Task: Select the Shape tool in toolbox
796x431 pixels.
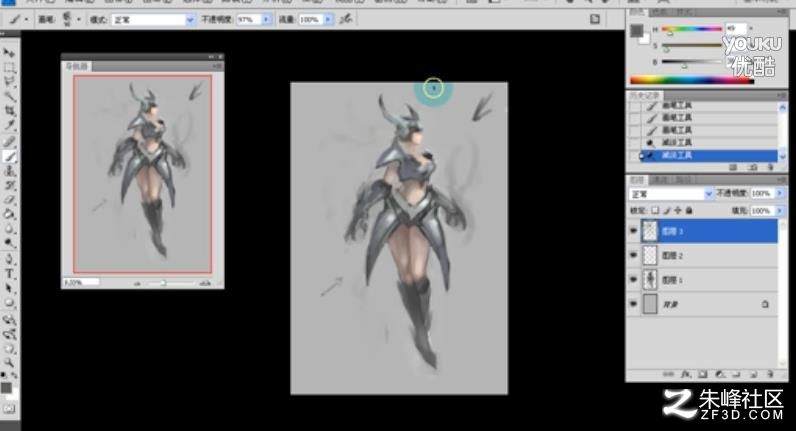Action: [9, 304]
